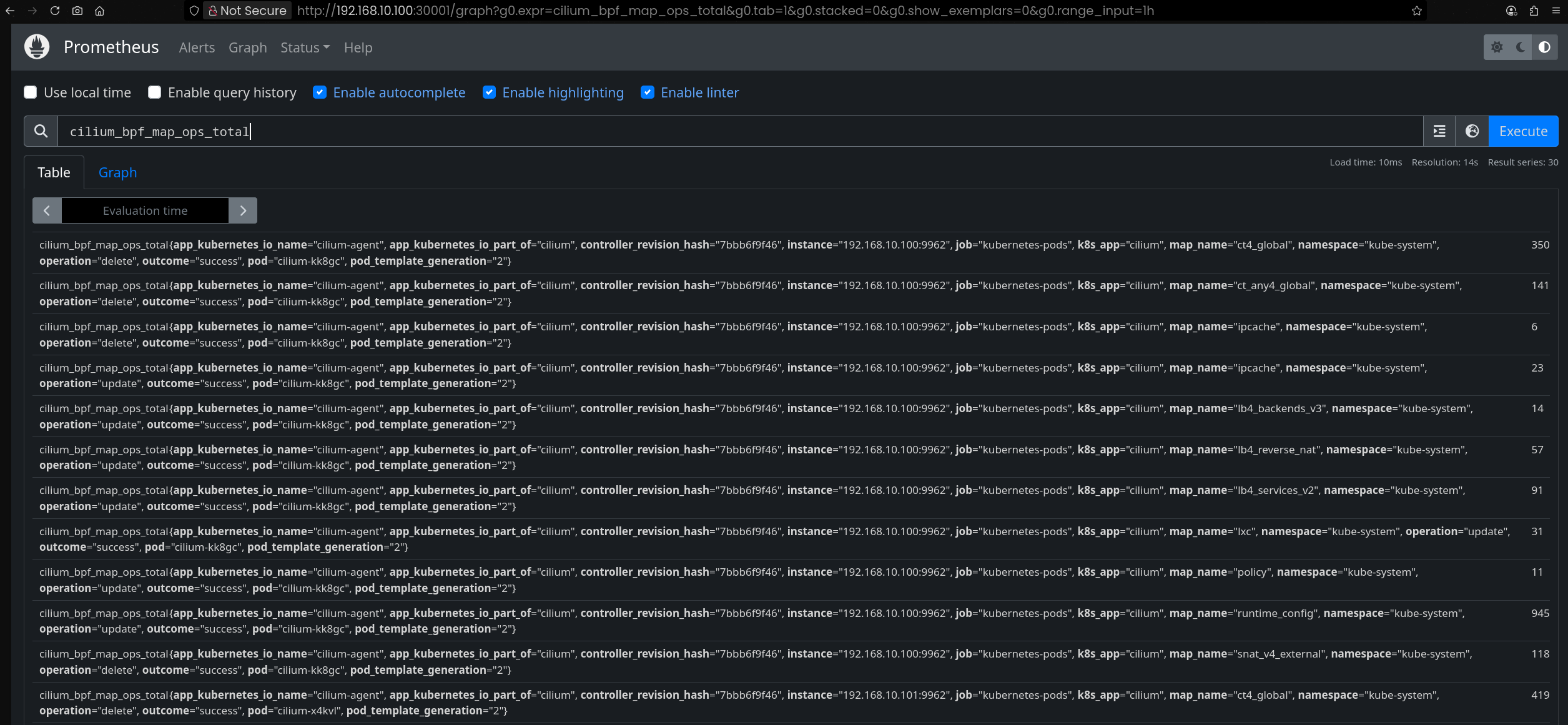Select the auto theme half-circle icon
This screenshot has width=1568, height=725.
point(1544,47)
